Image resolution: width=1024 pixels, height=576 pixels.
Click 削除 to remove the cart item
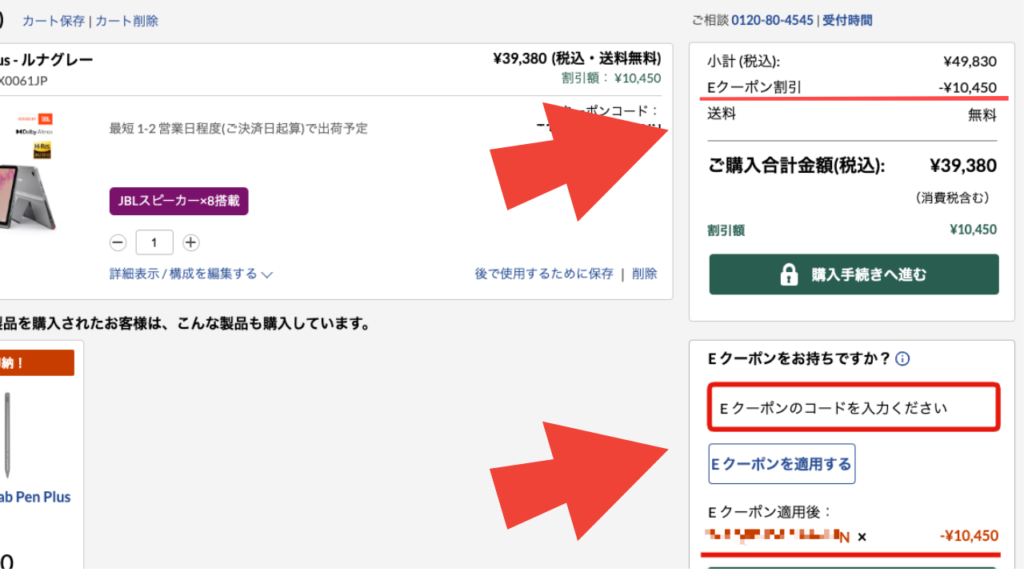(645, 274)
